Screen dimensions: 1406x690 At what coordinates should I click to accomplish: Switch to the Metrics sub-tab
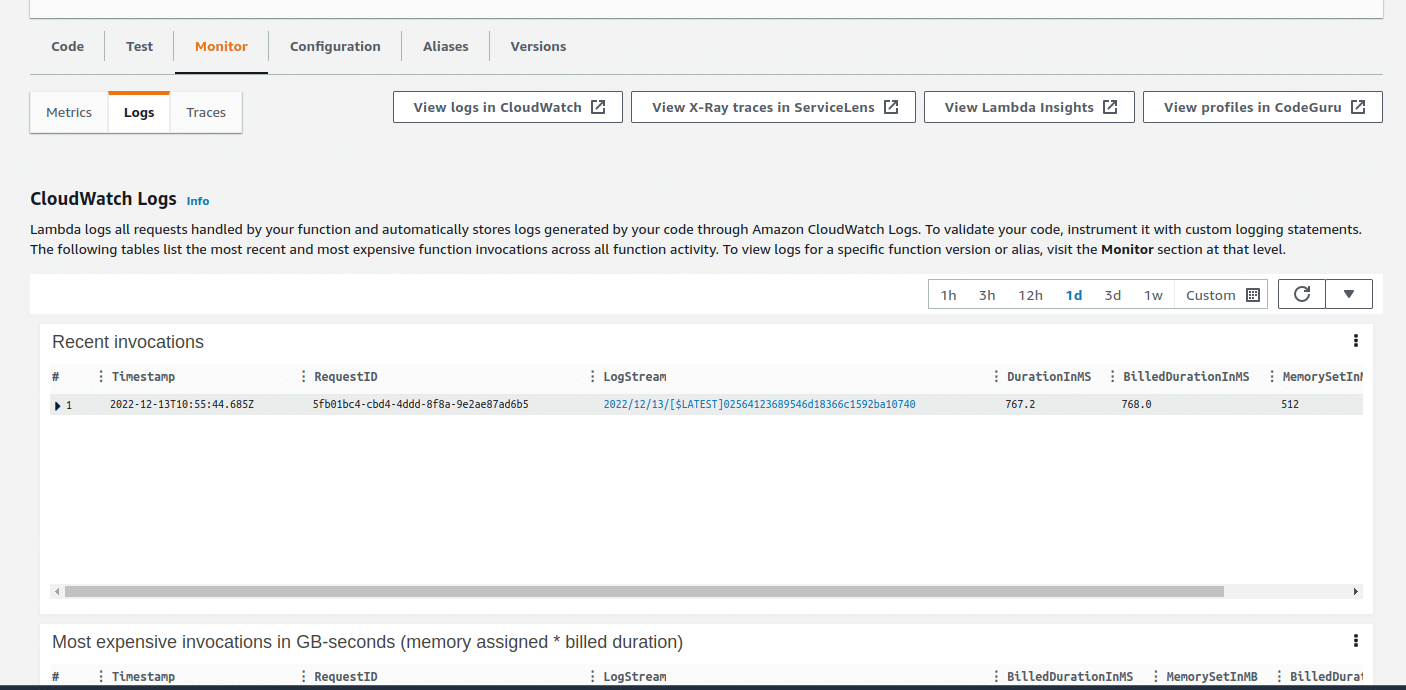(69, 112)
